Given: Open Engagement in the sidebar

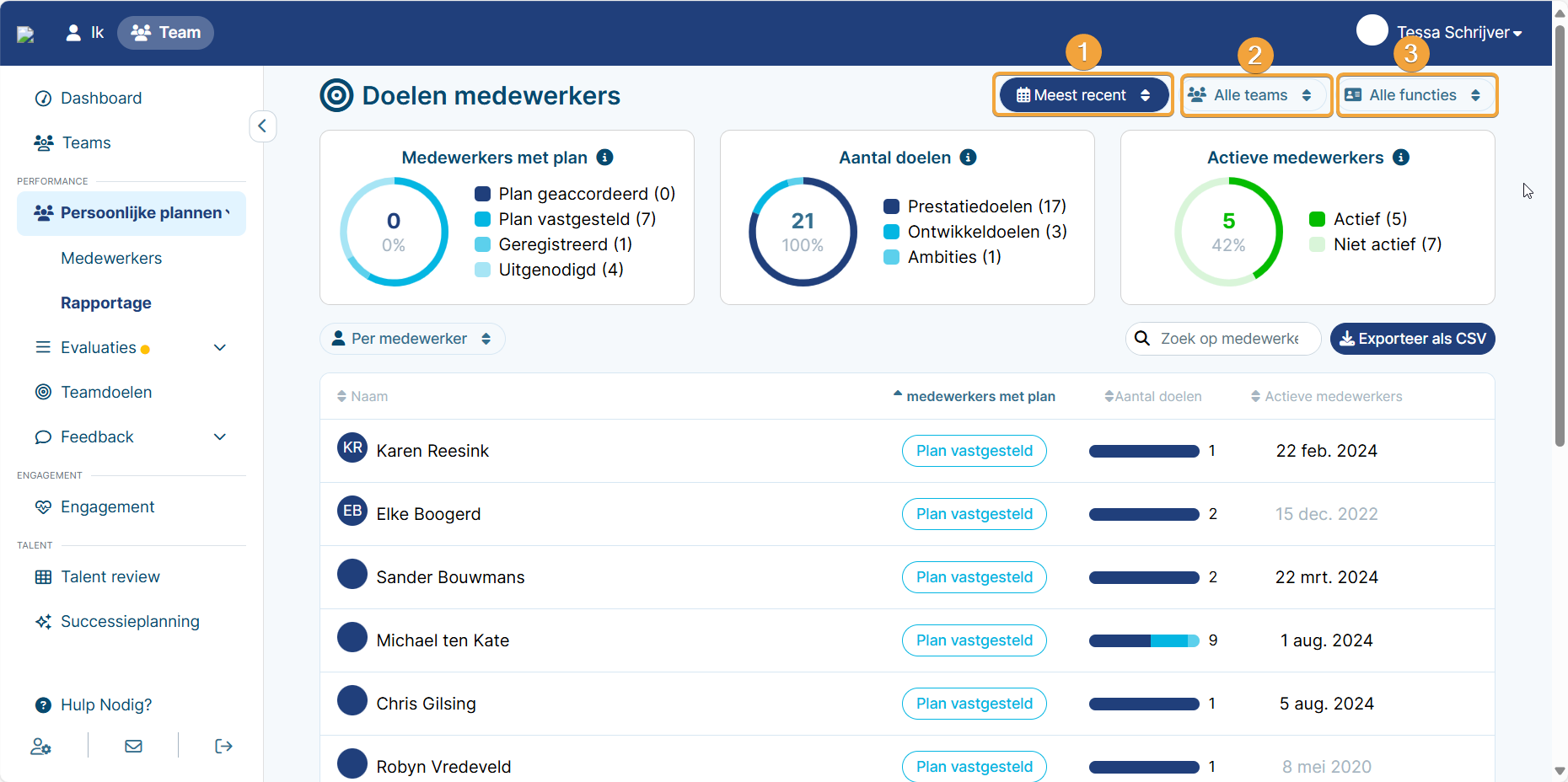Looking at the screenshot, I should click(107, 507).
